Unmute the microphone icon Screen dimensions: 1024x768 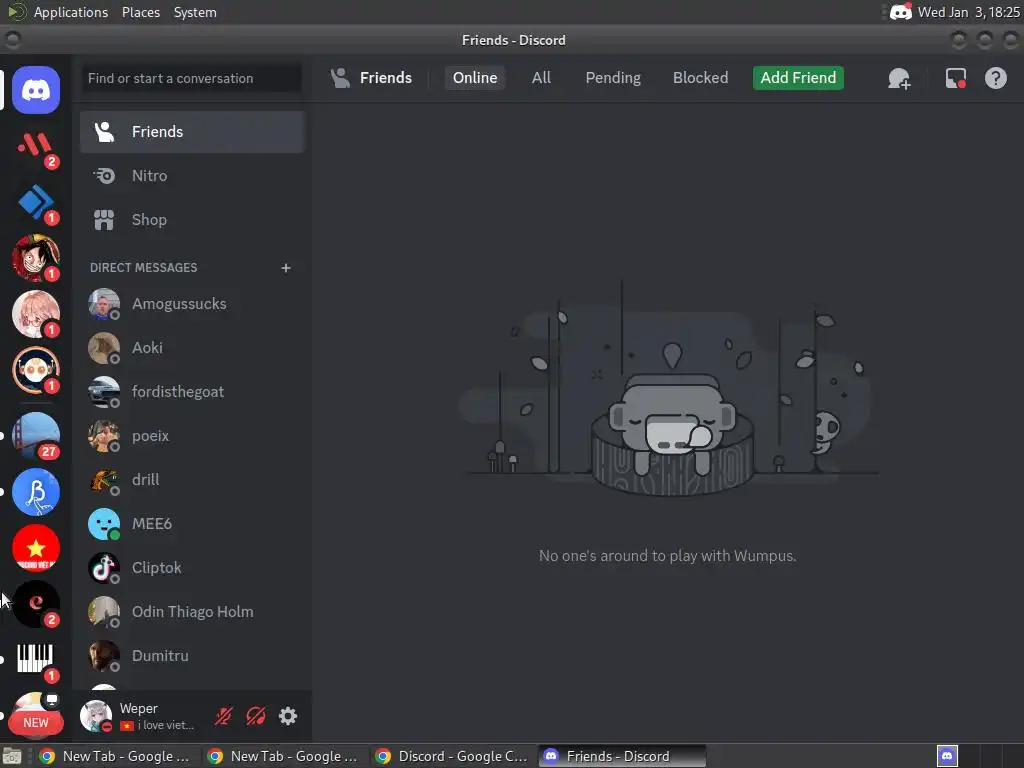[x=223, y=716]
